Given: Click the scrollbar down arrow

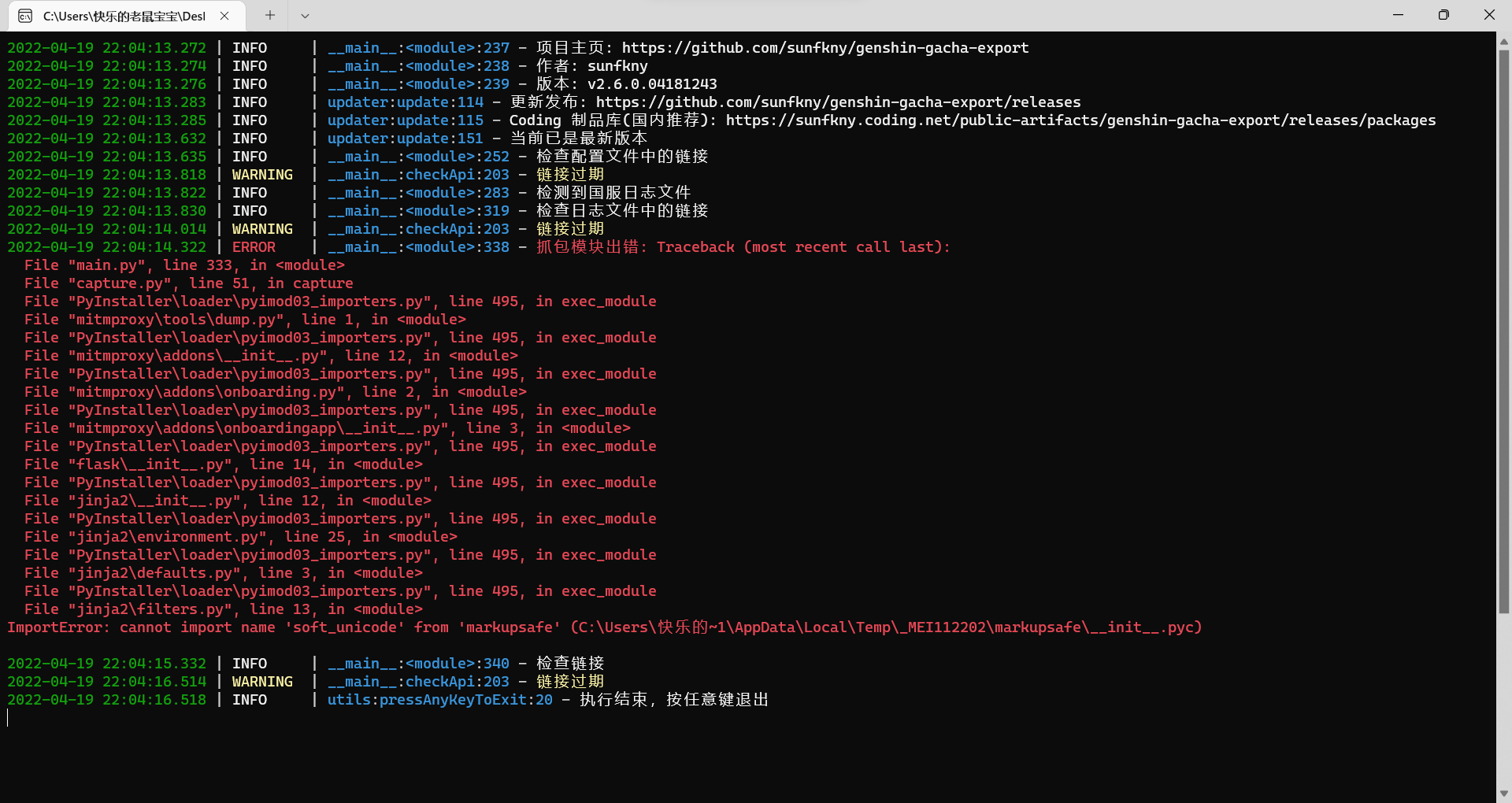Looking at the screenshot, I should coord(1503,793).
